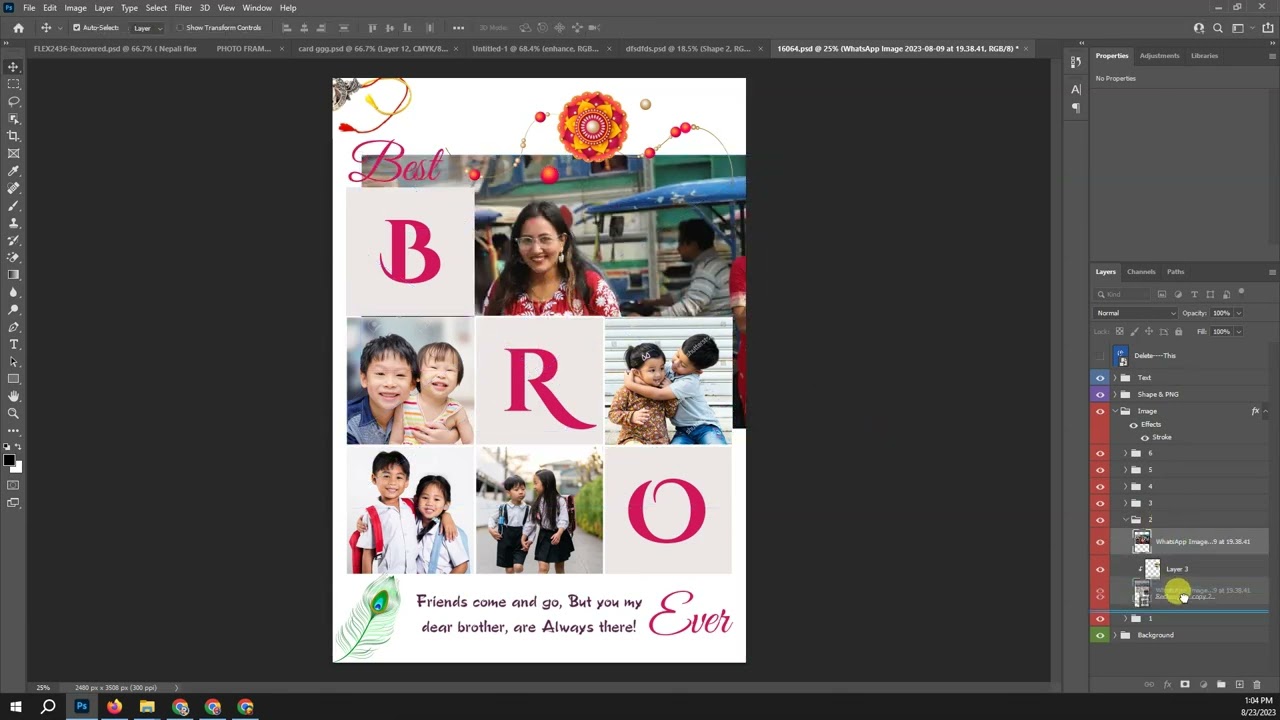Image resolution: width=1280 pixels, height=720 pixels.
Task: Hide the Background group layer
Action: (x=1100, y=635)
